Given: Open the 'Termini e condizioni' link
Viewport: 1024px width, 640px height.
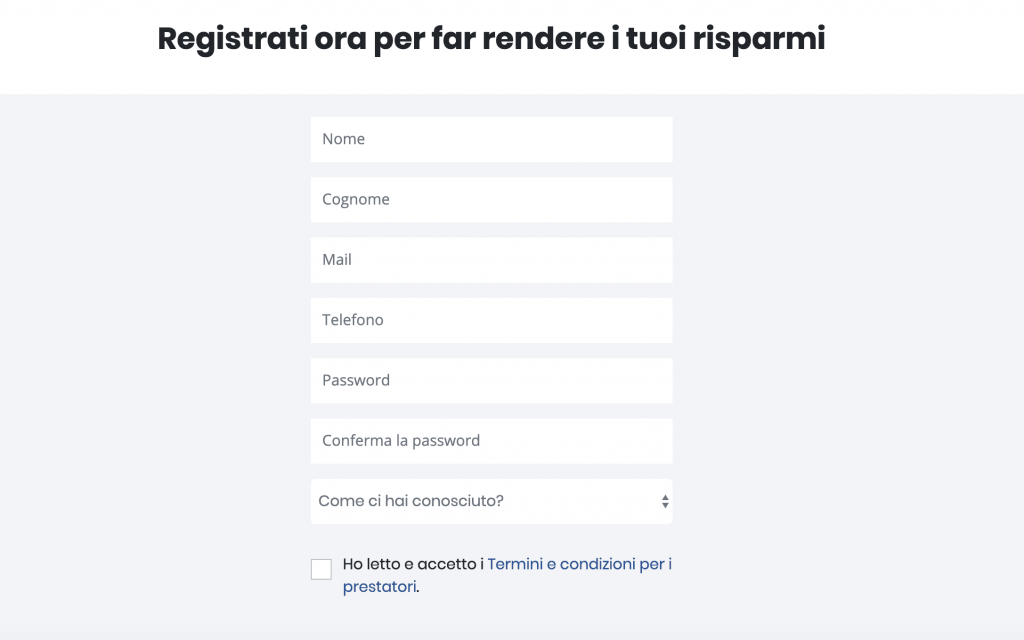Looking at the screenshot, I should [x=578, y=563].
